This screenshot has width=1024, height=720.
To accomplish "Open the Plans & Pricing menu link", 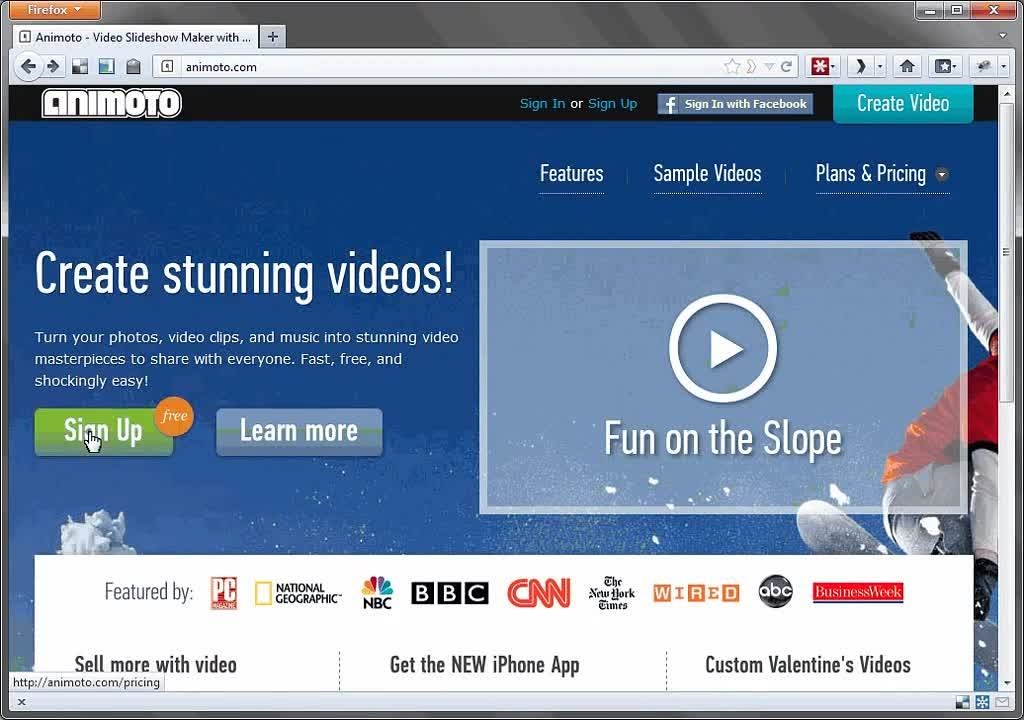I will click(871, 173).
